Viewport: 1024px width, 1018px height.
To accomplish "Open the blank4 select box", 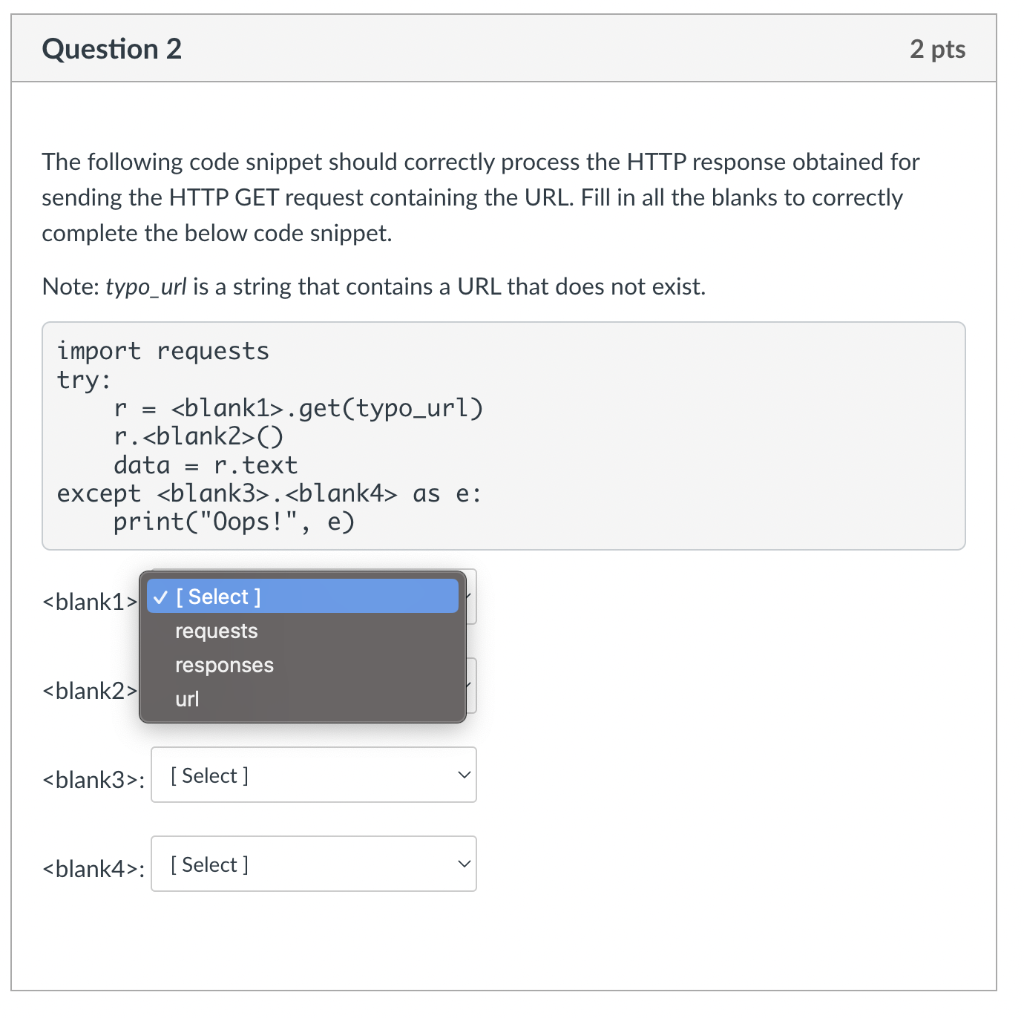I will tap(313, 864).
